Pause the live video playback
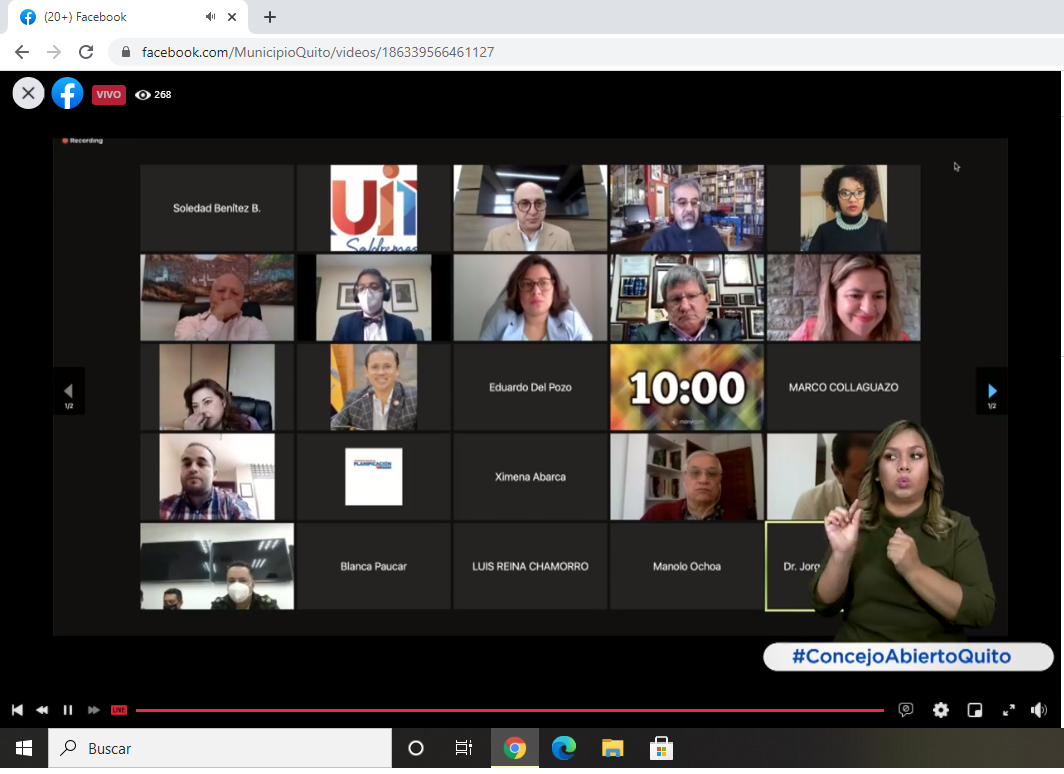Image resolution: width=1064 pixels, height=774 pixels. 68,710
